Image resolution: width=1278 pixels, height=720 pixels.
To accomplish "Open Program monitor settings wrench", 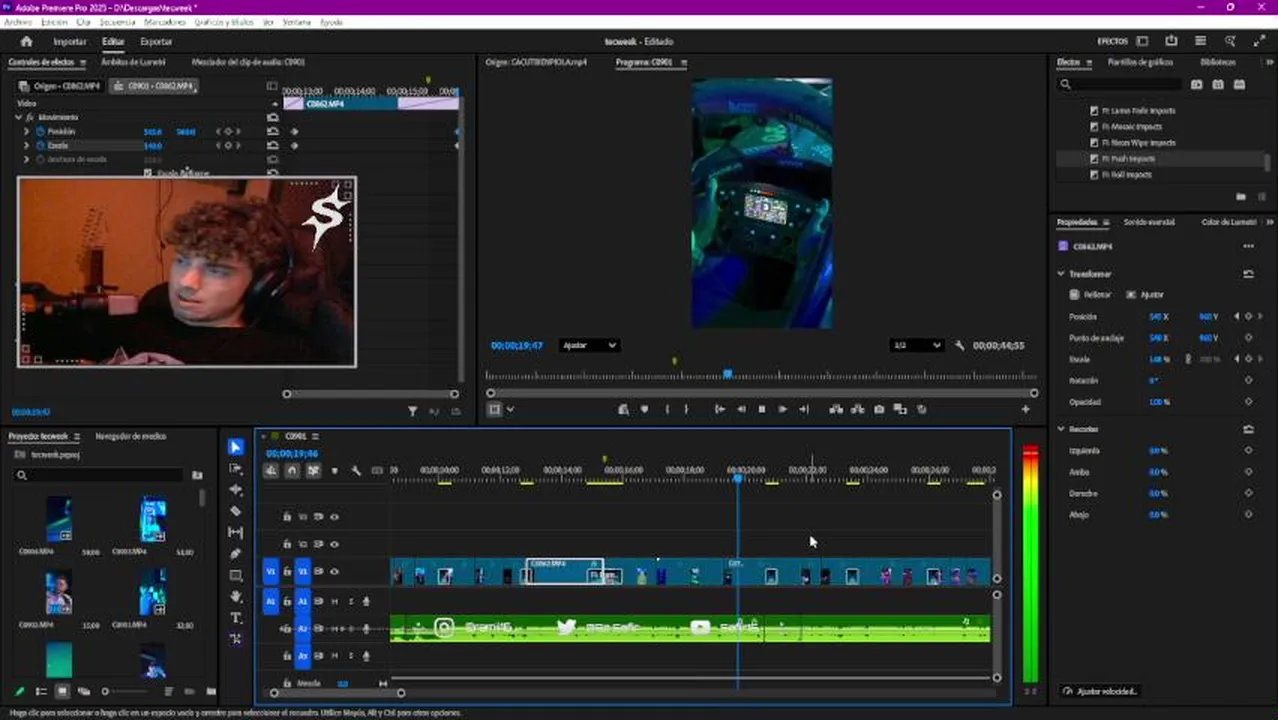I will [960, 345].
